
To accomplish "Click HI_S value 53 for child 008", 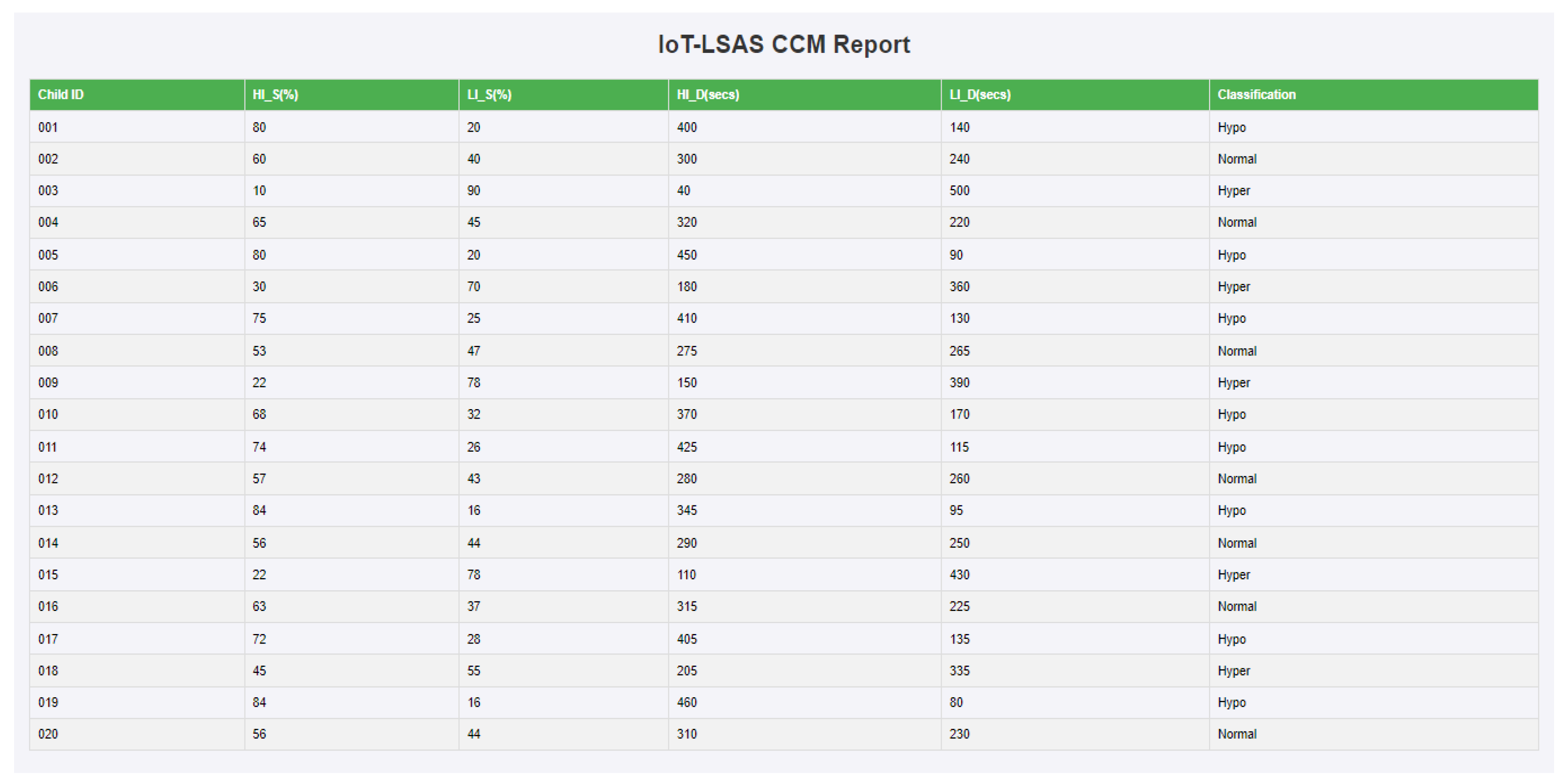I will pyautogui.click(x=259, y=351).
